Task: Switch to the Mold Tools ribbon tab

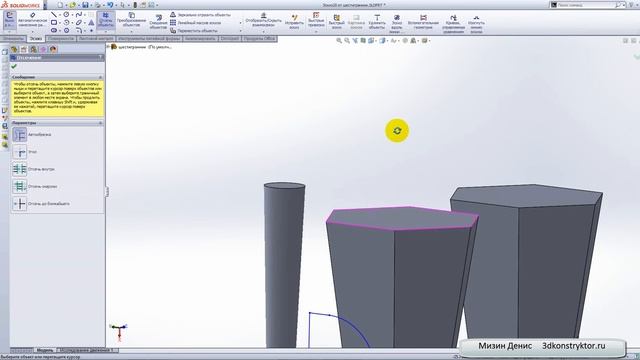Action: 149,39
